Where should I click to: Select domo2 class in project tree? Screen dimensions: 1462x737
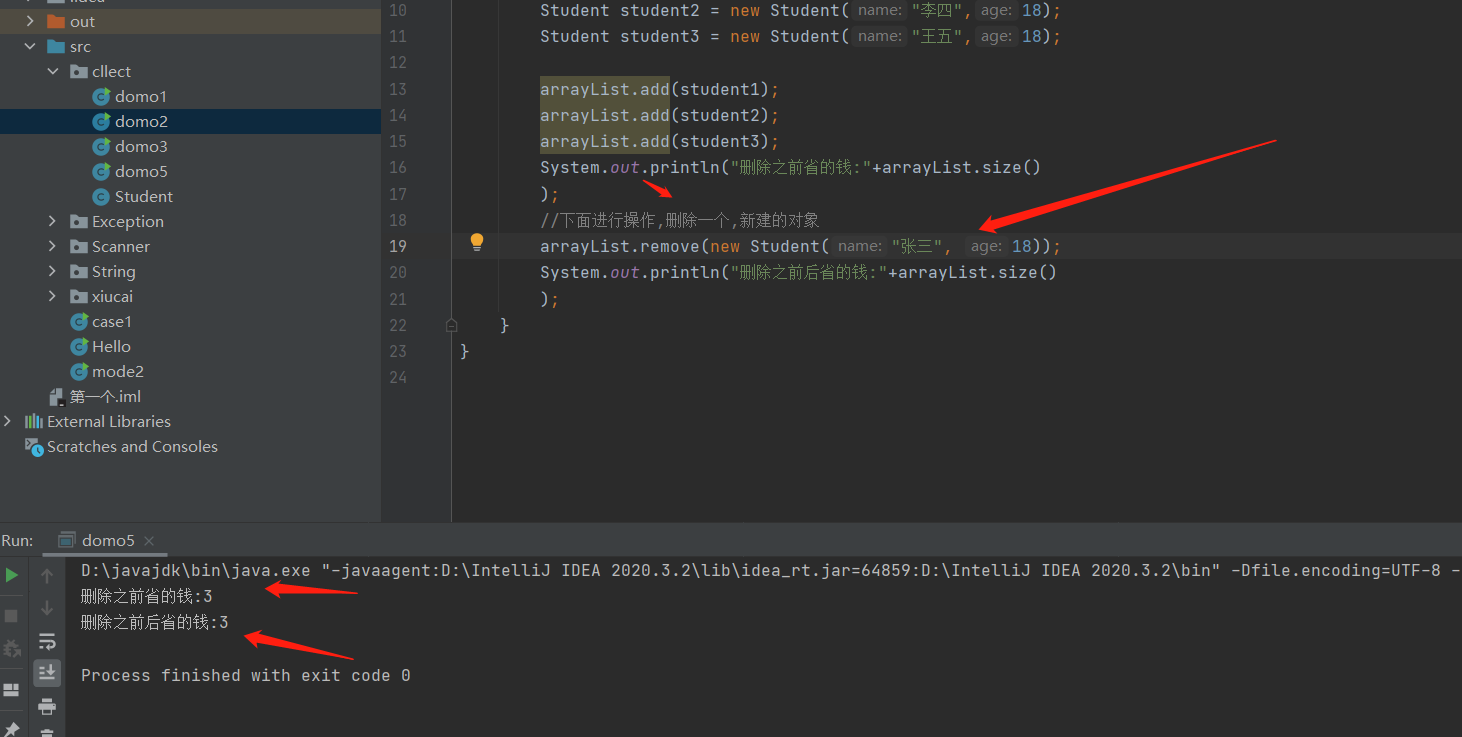pyautogui.click(x=141, y=121)
